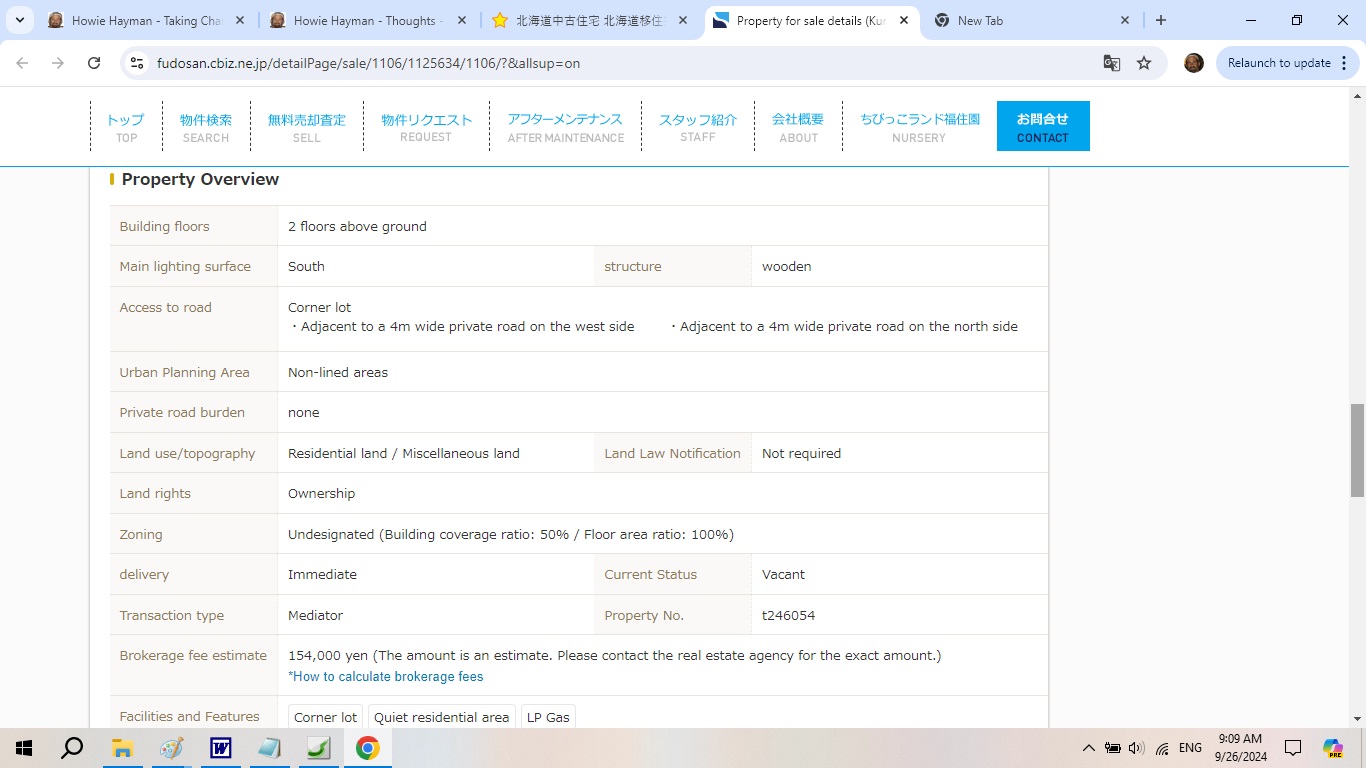Show hidden system tray icons chevron
The width and height of the screenshot is (1366, 768).
click(1088, 748)
